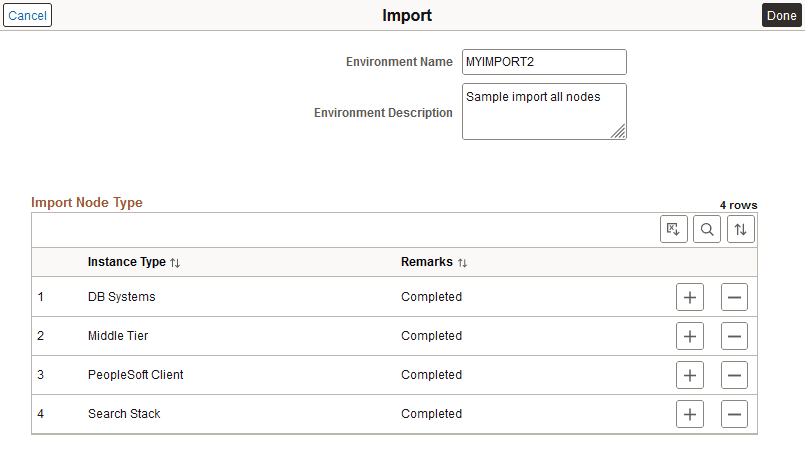
Task: Remove the Middle Tier row
Action: (x=734, y=336)
